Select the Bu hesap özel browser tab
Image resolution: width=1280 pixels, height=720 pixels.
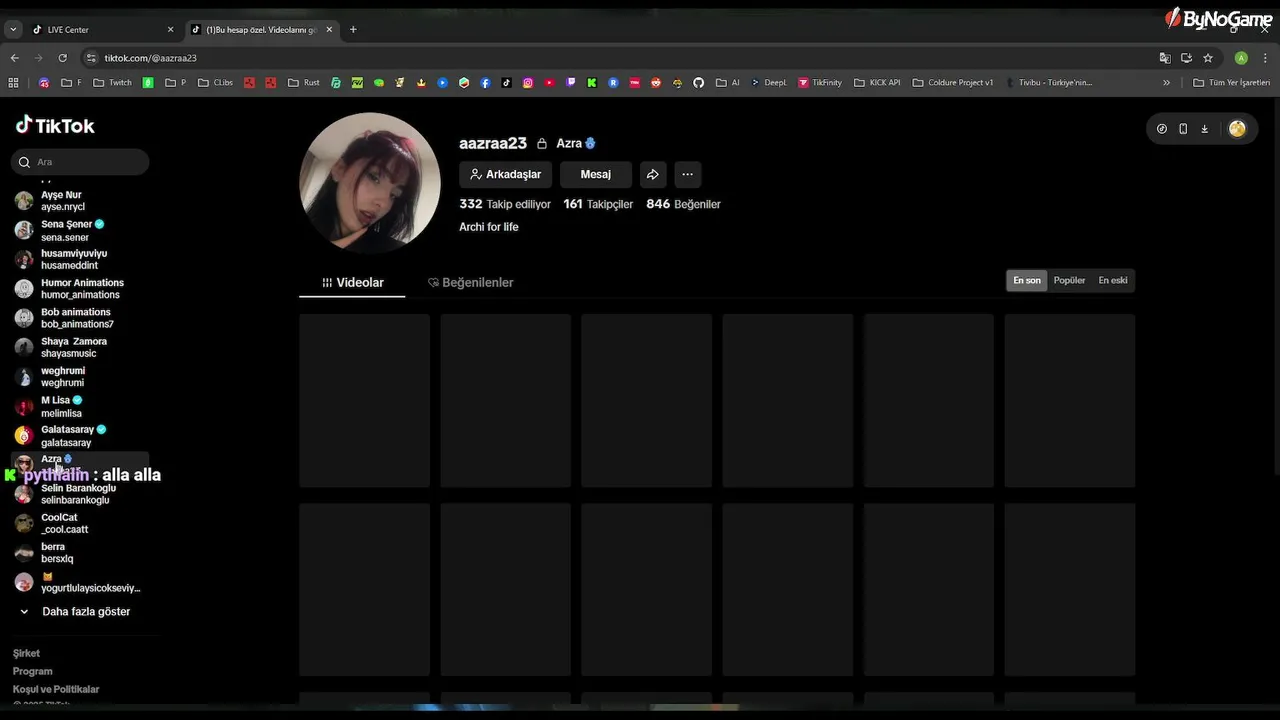tap(260, 29)
